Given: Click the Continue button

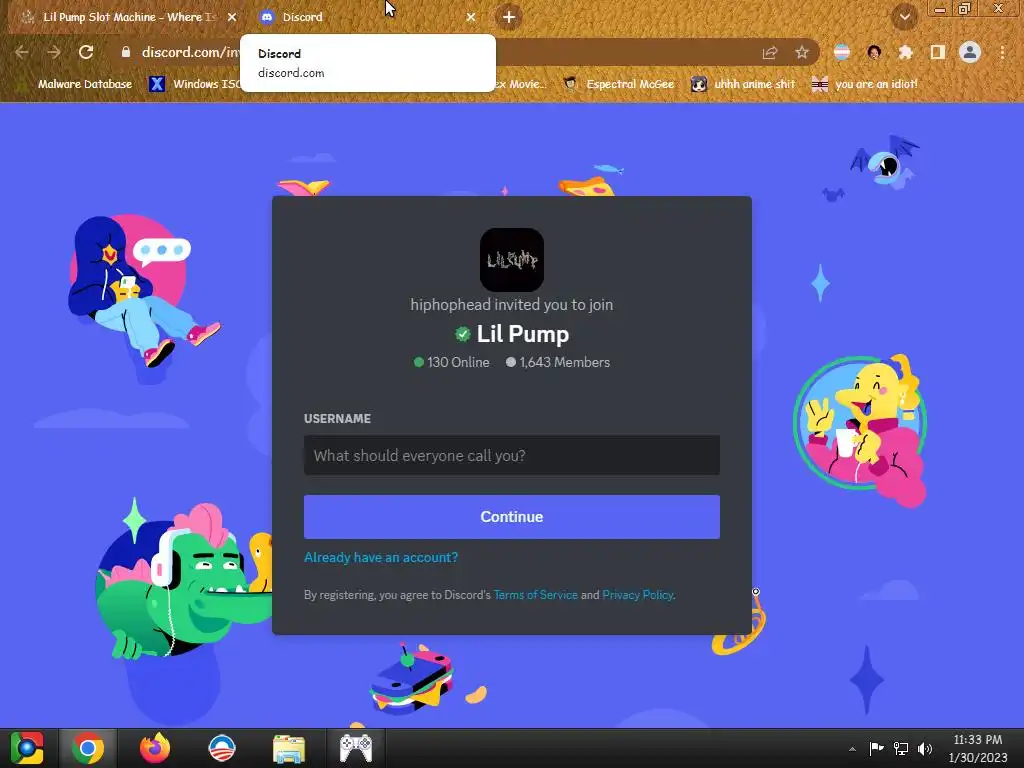Looking at the screenshot, I should 511,517.
